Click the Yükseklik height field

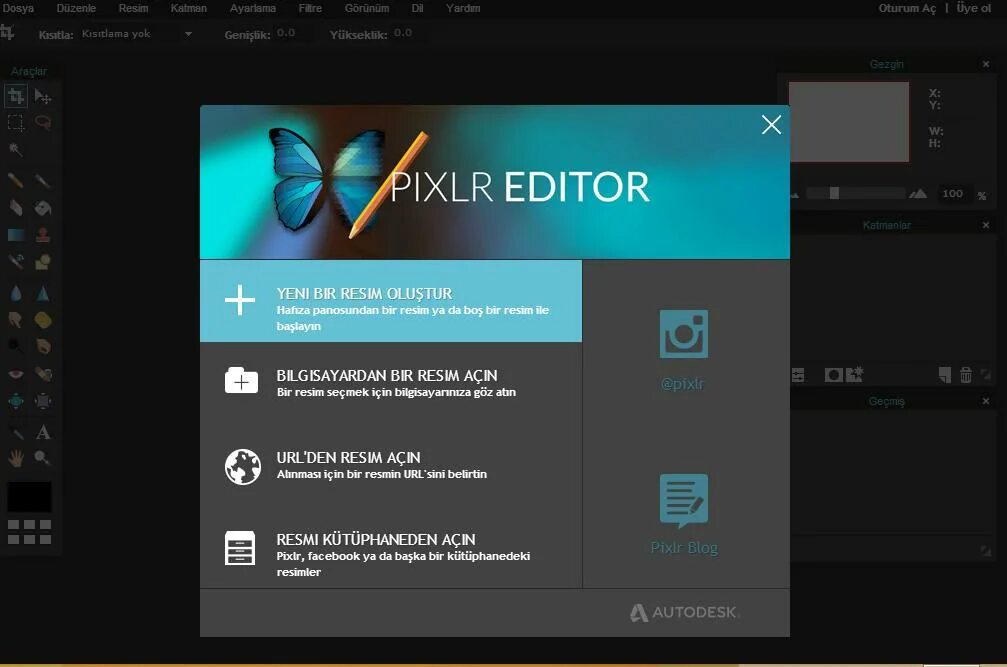pos(412,33)
